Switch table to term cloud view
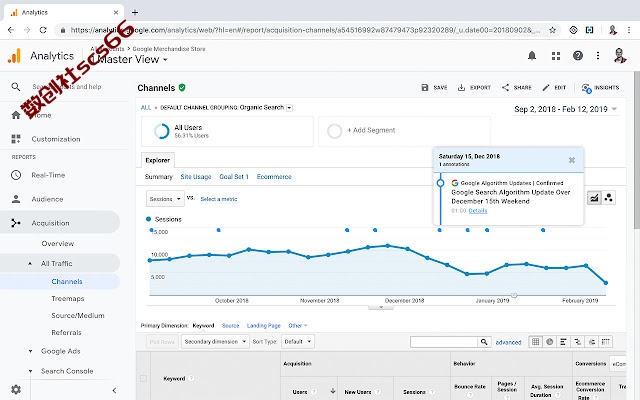This screenshot has width=640, height=400. tap(592, 342)
